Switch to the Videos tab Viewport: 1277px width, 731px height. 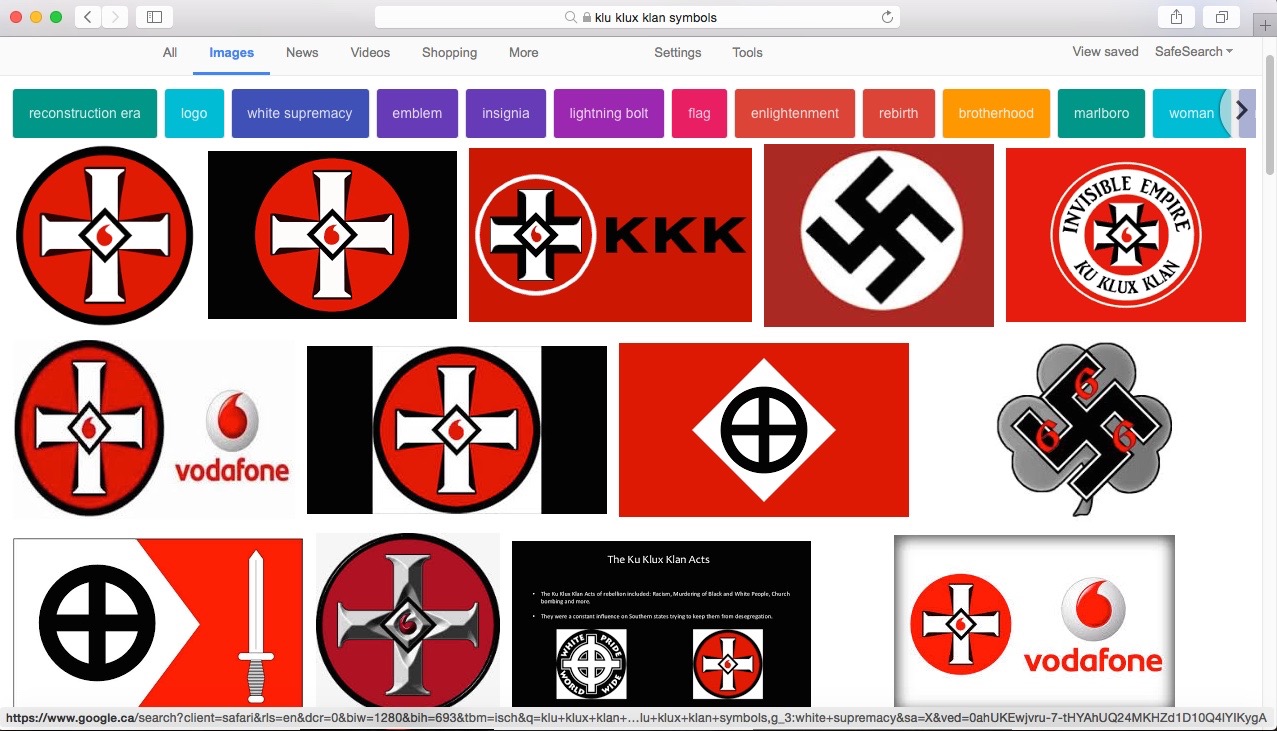(370, 53)
